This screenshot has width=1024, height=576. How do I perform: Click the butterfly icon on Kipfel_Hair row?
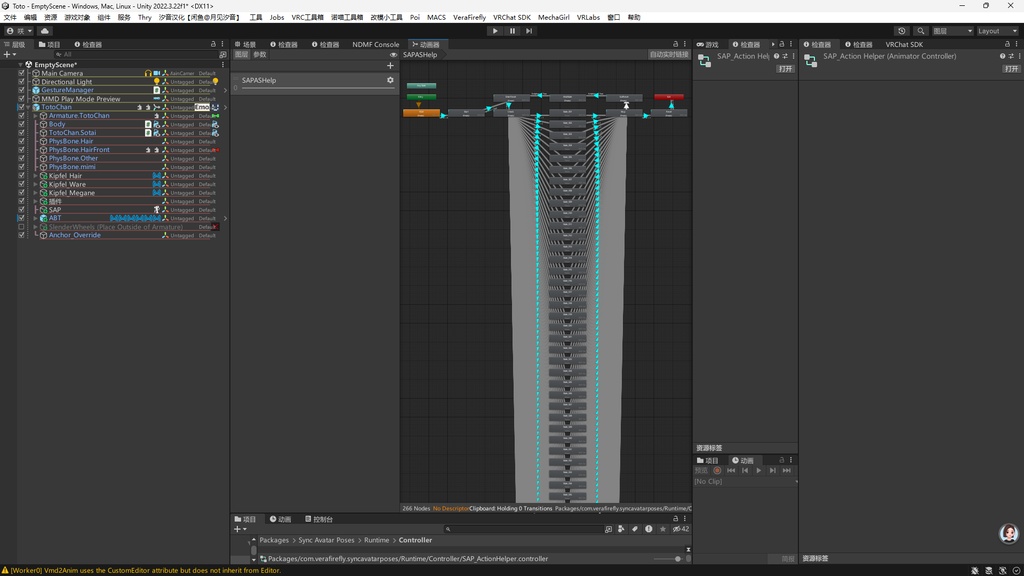coord(157,176)
